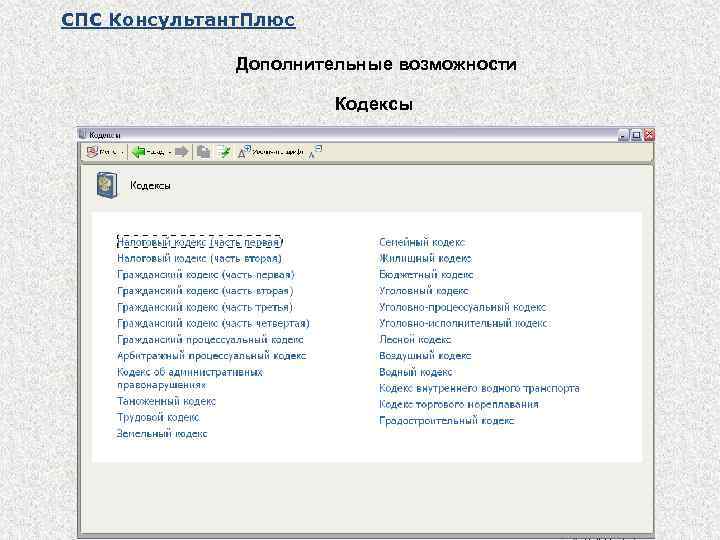
Task: Open Водный кодекс link
Action: coord(416,372)
